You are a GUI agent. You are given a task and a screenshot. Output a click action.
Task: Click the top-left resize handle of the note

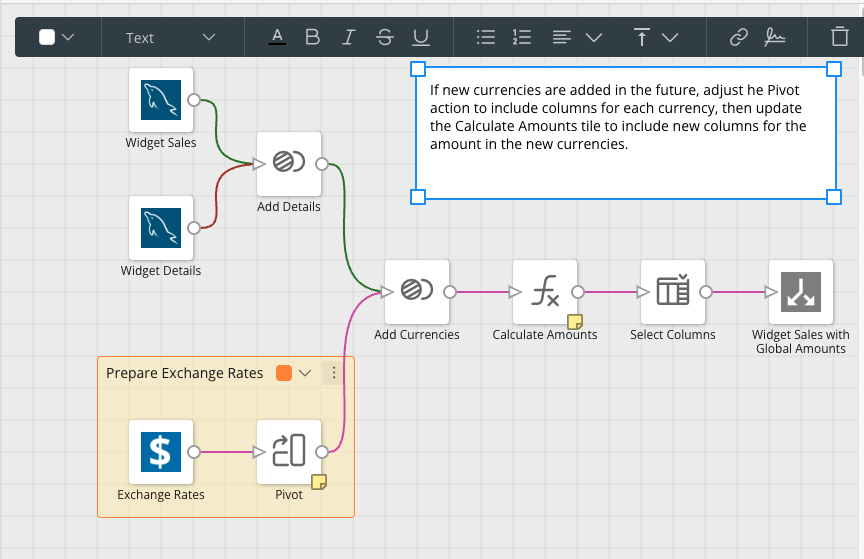coord(418,69)
